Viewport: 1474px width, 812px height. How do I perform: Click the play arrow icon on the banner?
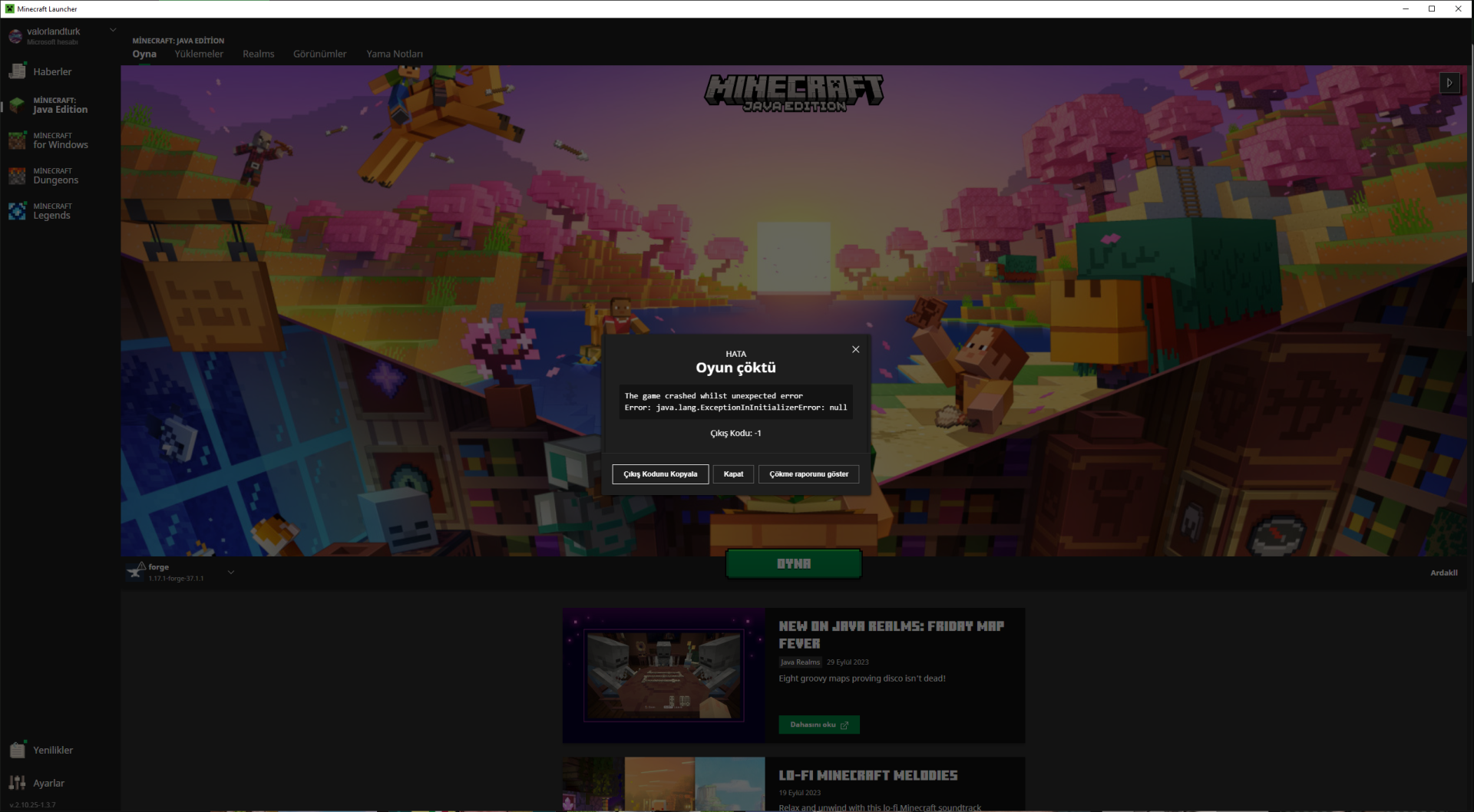click(x=1449, y=83)
